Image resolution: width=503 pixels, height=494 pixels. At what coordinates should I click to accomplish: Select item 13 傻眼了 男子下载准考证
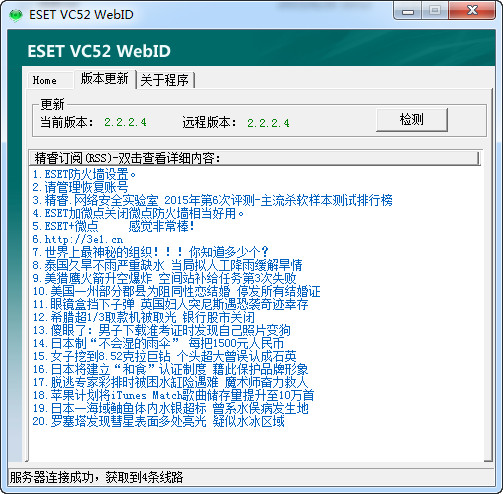(161, 330)
